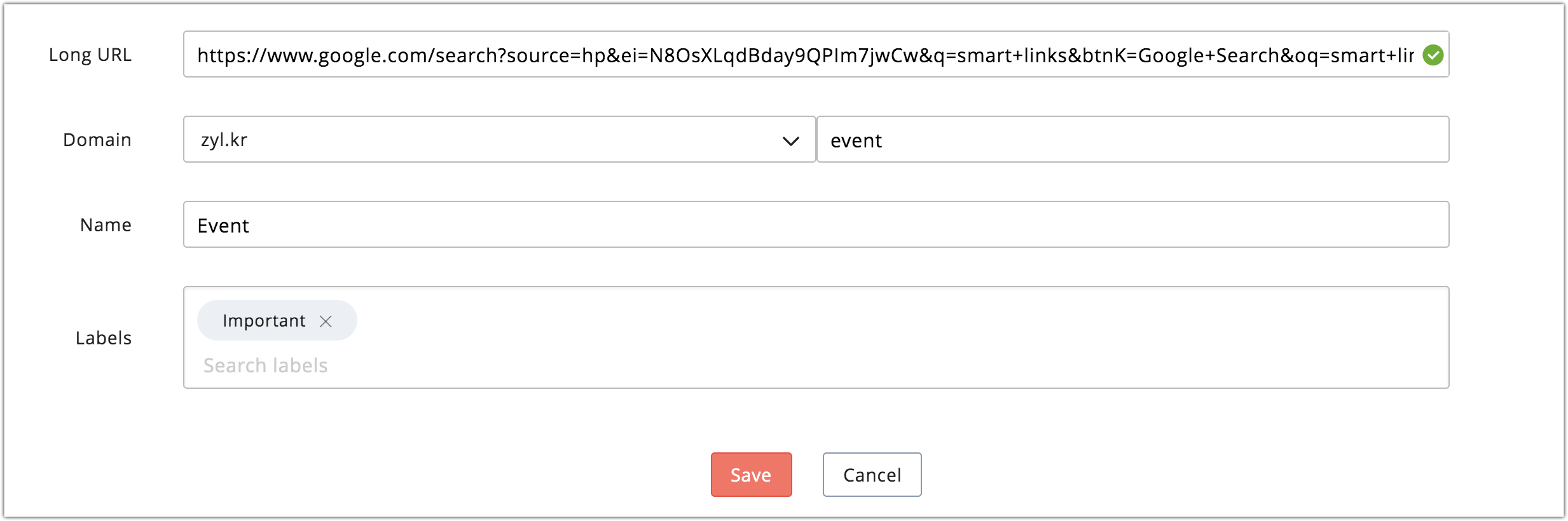
Task: Click the custom slug field containing event
Action: [x=1132, y=139]
